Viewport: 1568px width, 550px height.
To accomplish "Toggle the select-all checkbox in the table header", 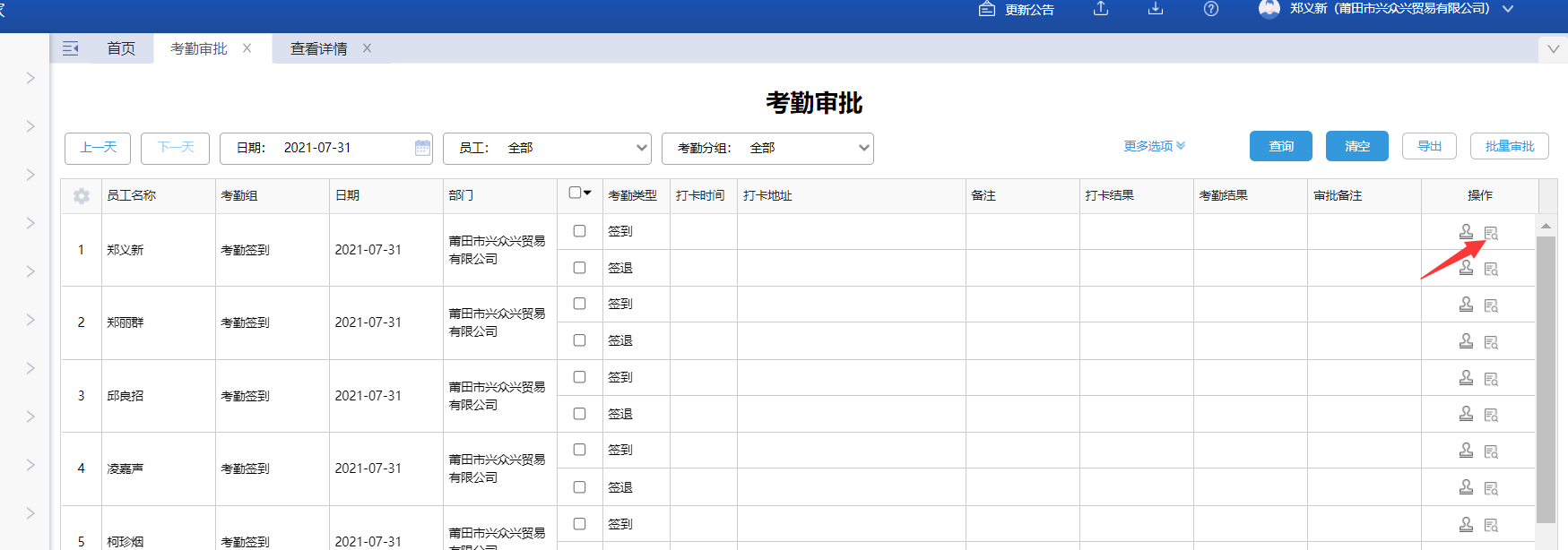I will [575, 193].
